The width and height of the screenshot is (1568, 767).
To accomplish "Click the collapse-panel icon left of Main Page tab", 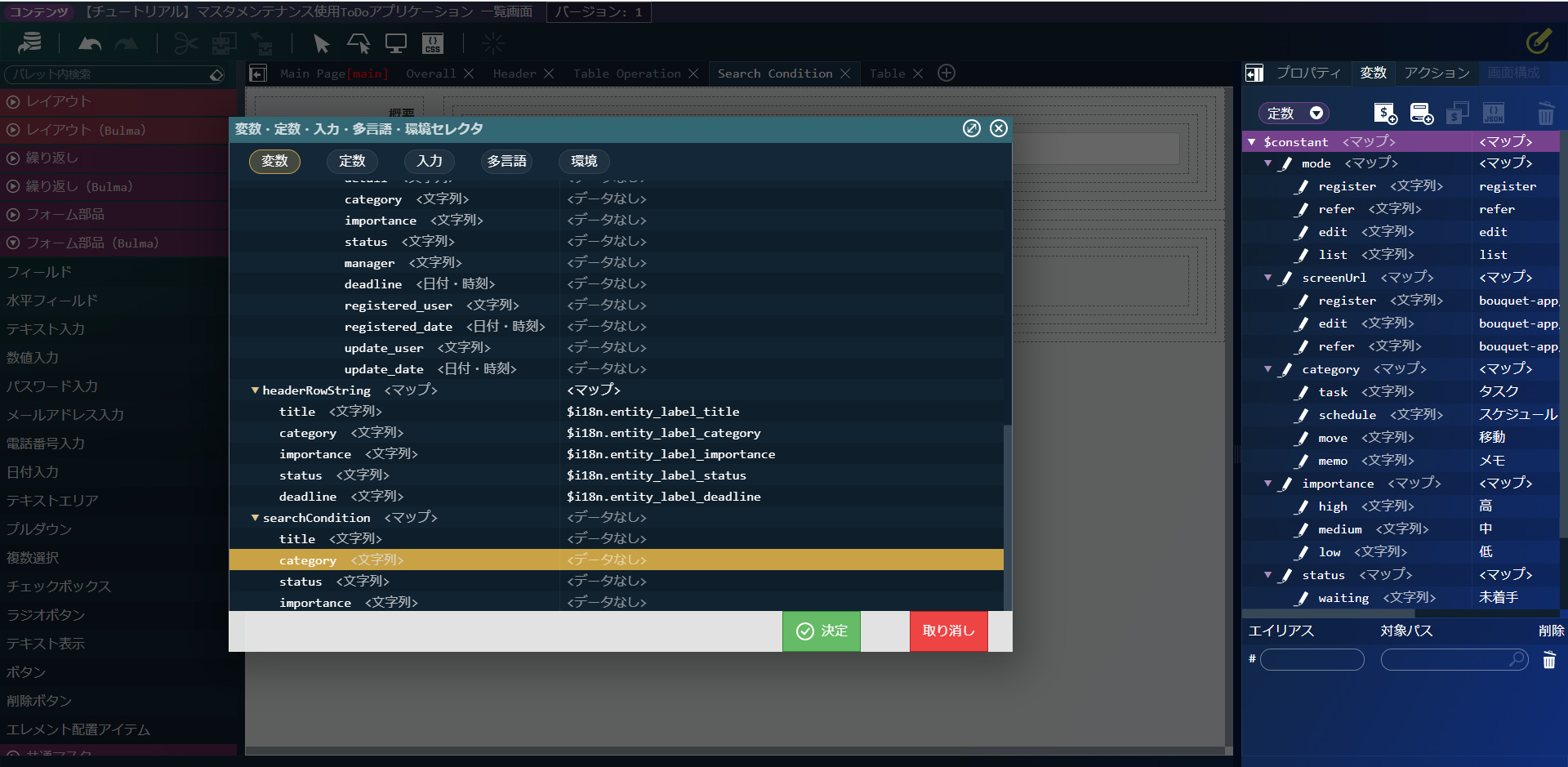I will point(258,74).
